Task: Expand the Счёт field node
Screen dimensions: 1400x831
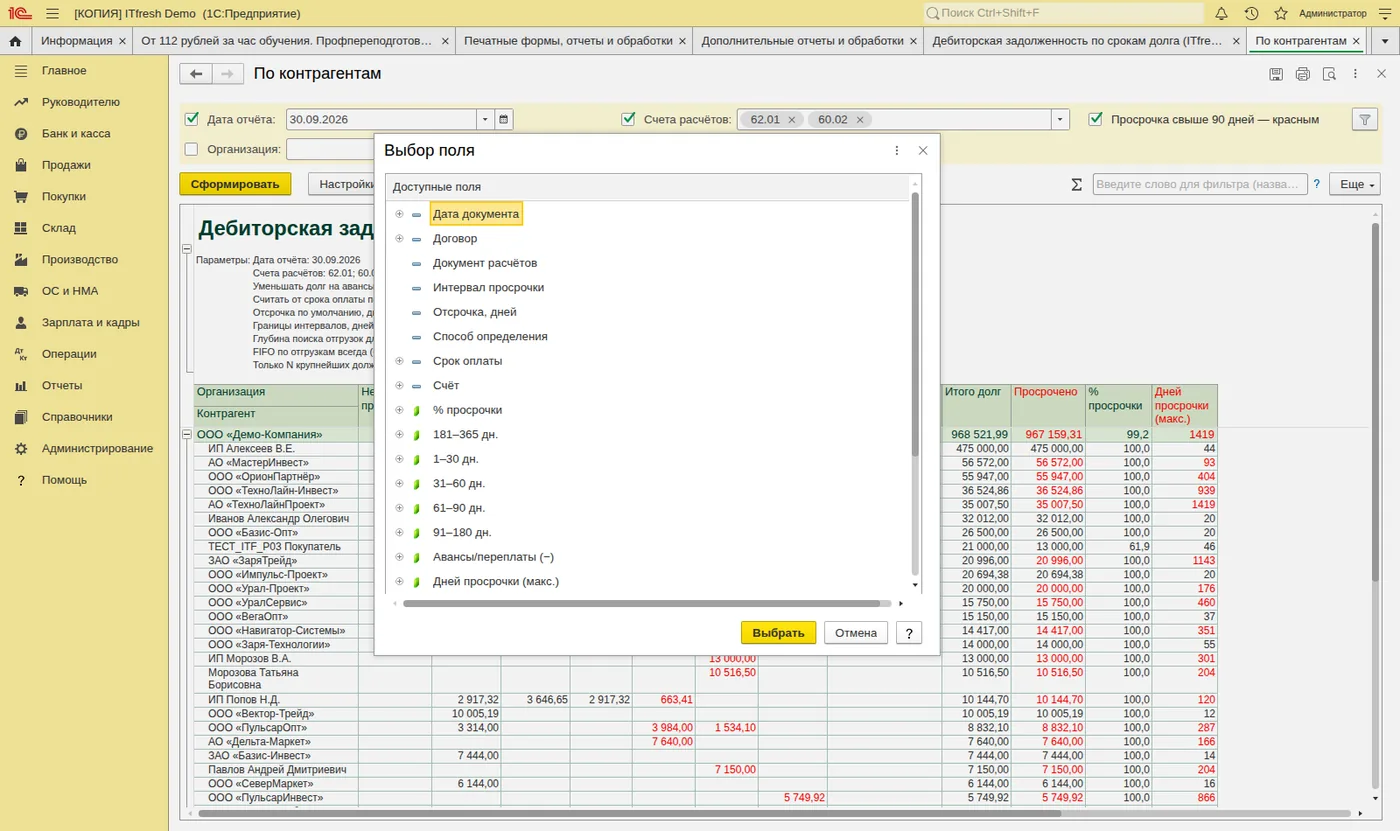Action: pyautogui.click(x=399, y=385)
